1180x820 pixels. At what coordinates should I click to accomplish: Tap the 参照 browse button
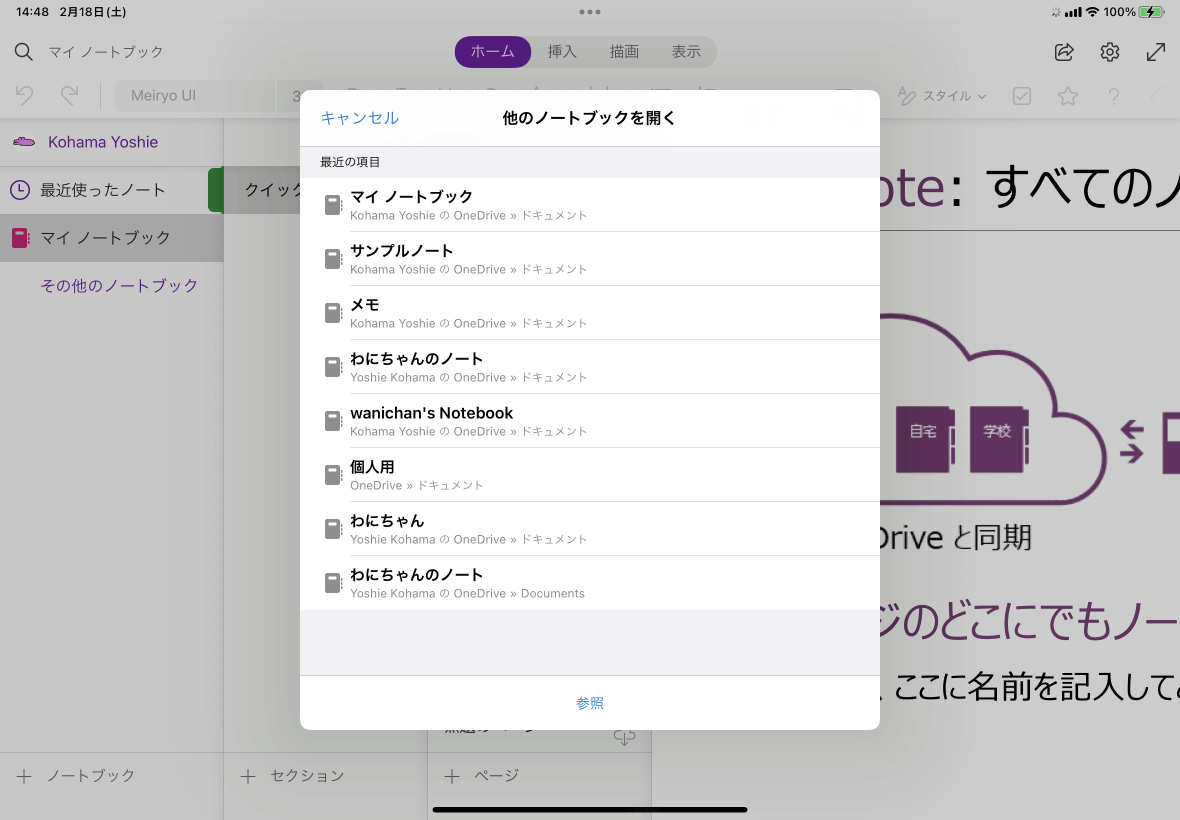590,703
